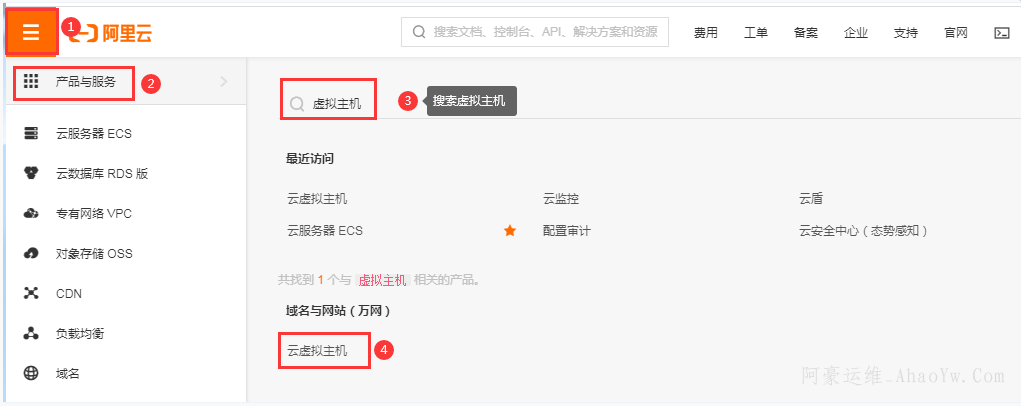The image size is (1021, 406).
Task: Open the 费用 top menu
Action: pyautogui.click(x=706, y=33)
